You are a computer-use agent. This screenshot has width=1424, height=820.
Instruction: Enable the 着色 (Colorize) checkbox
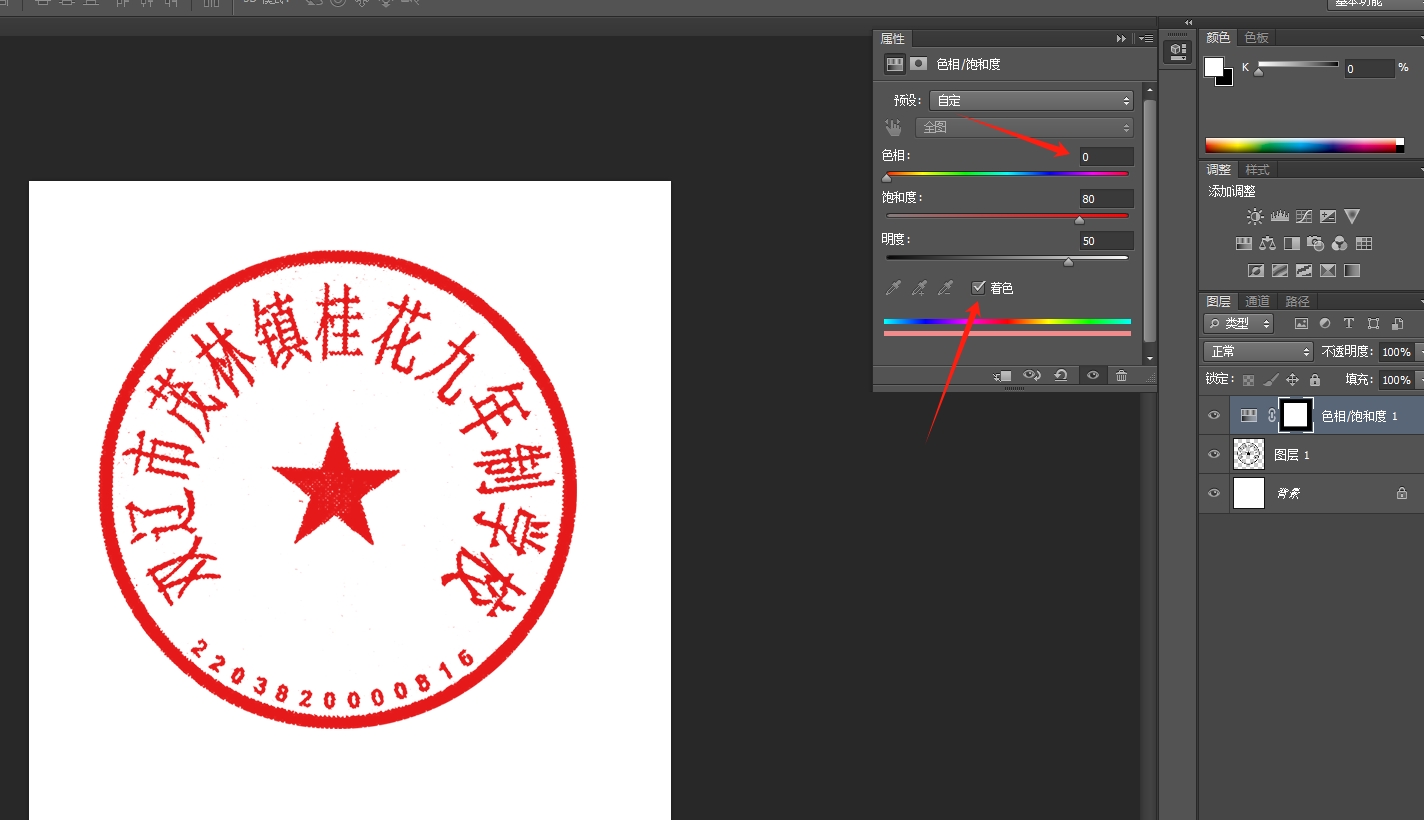978,287
